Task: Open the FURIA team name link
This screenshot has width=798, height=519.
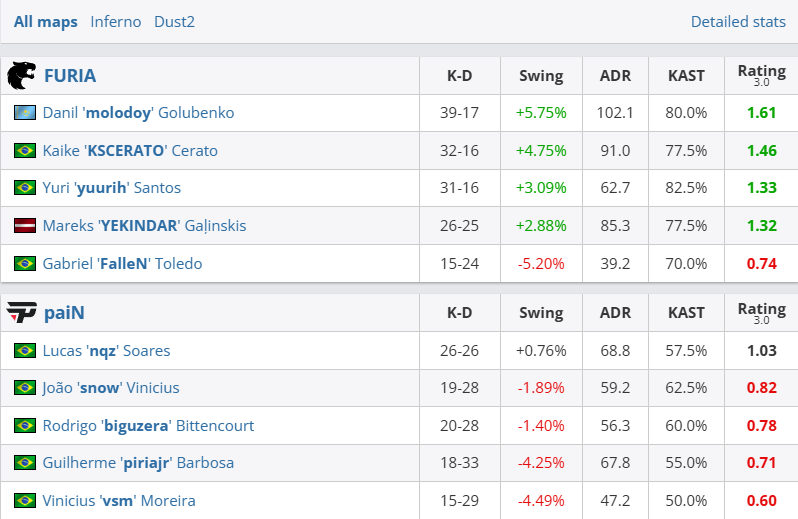Action: tap(70, 76)
